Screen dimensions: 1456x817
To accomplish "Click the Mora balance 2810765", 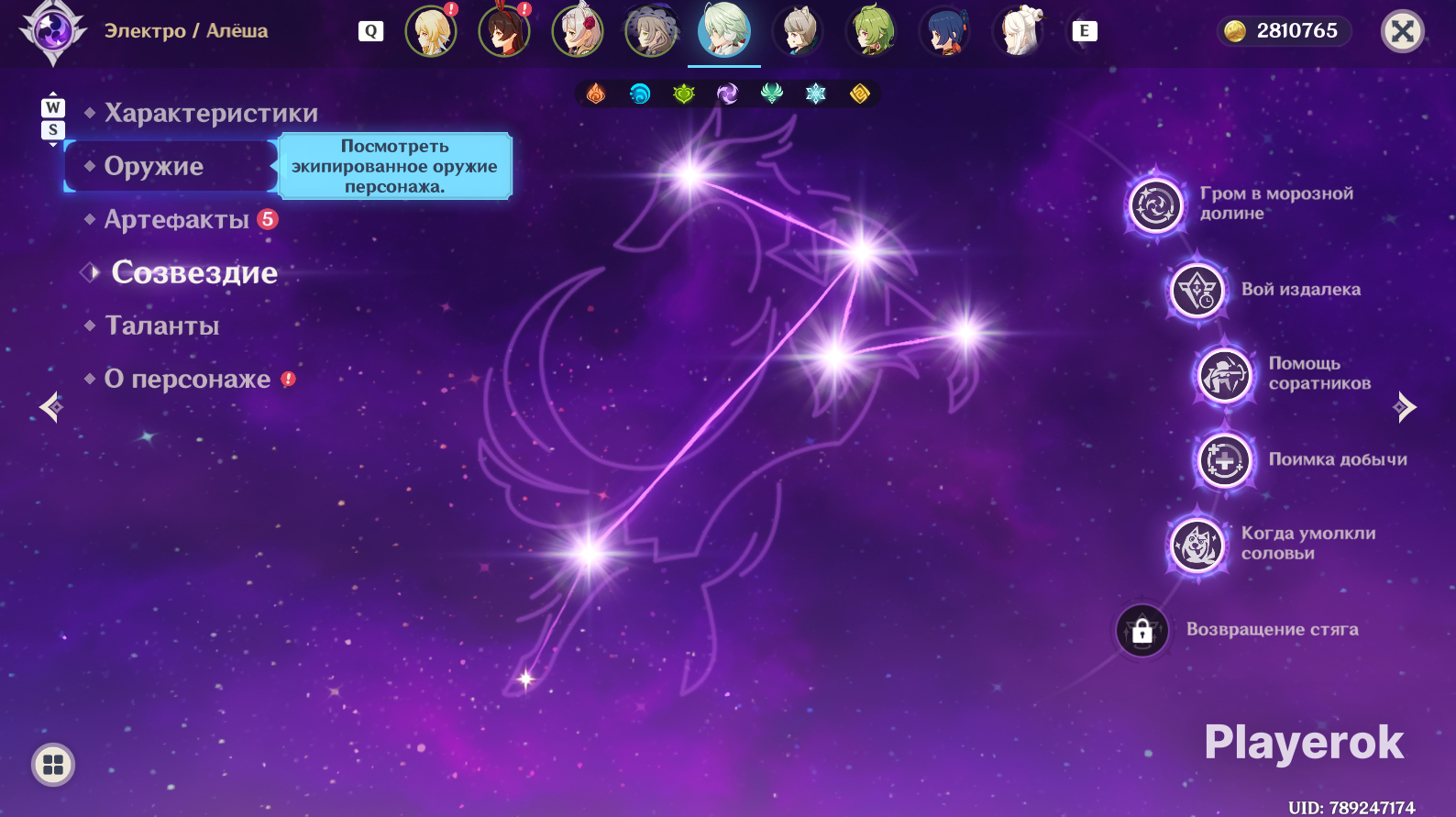I will [x=1284, y=31].
